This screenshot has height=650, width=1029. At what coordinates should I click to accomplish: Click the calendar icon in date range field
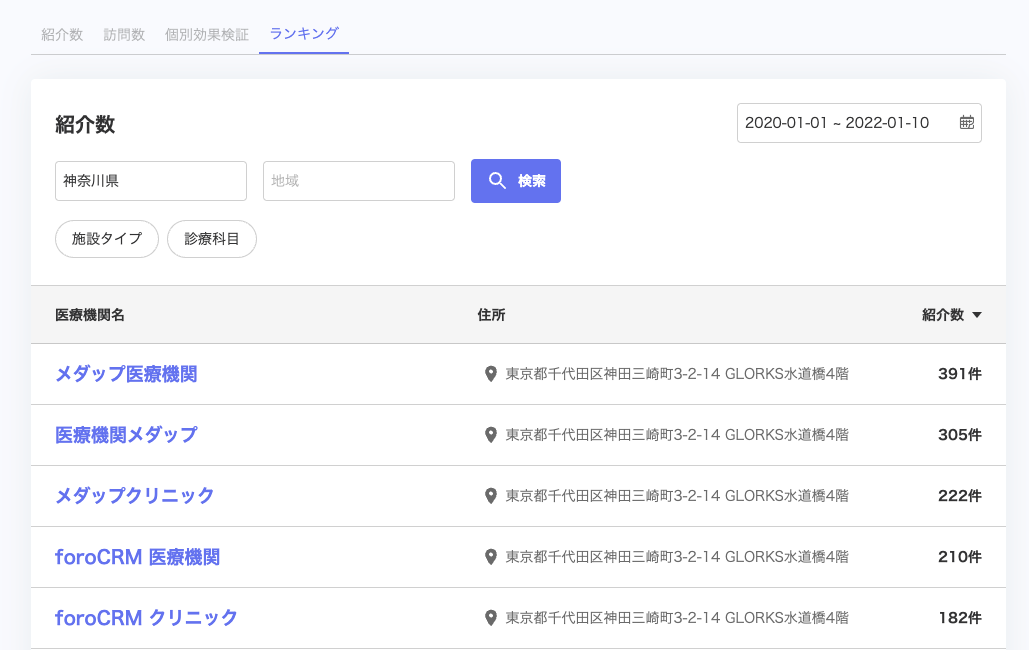click(967, 122)
